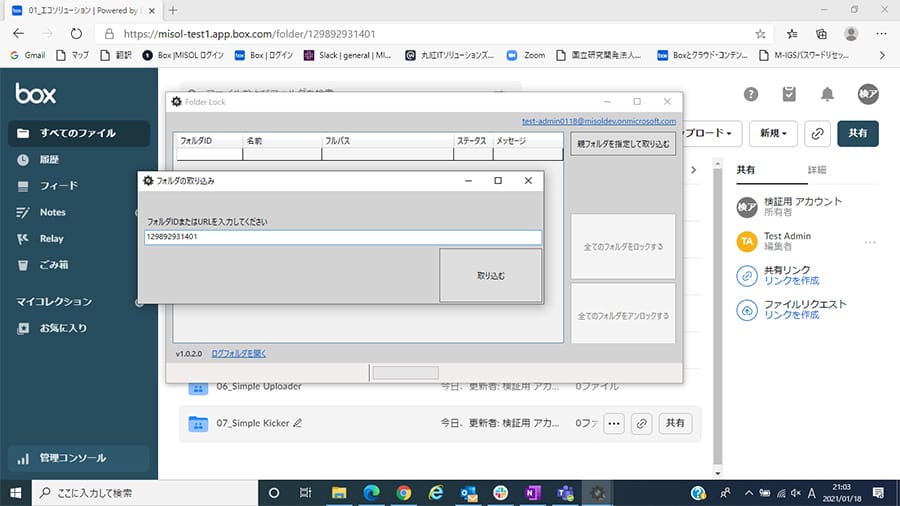Viewport: 900px width, 506px height.
Task: Open ごみ箱 trash in sidebar
Action: (54, 265)
